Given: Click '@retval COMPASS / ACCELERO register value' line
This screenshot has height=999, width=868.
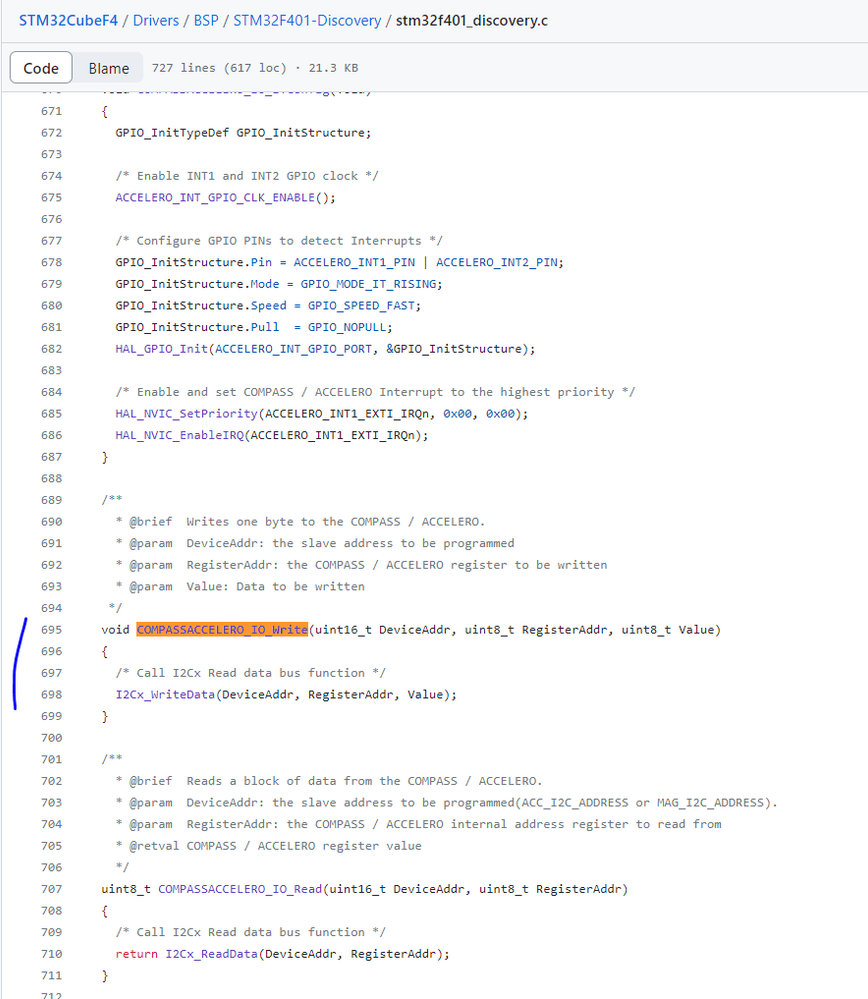Looking at the screenshot, I should (x=268, y=845).
